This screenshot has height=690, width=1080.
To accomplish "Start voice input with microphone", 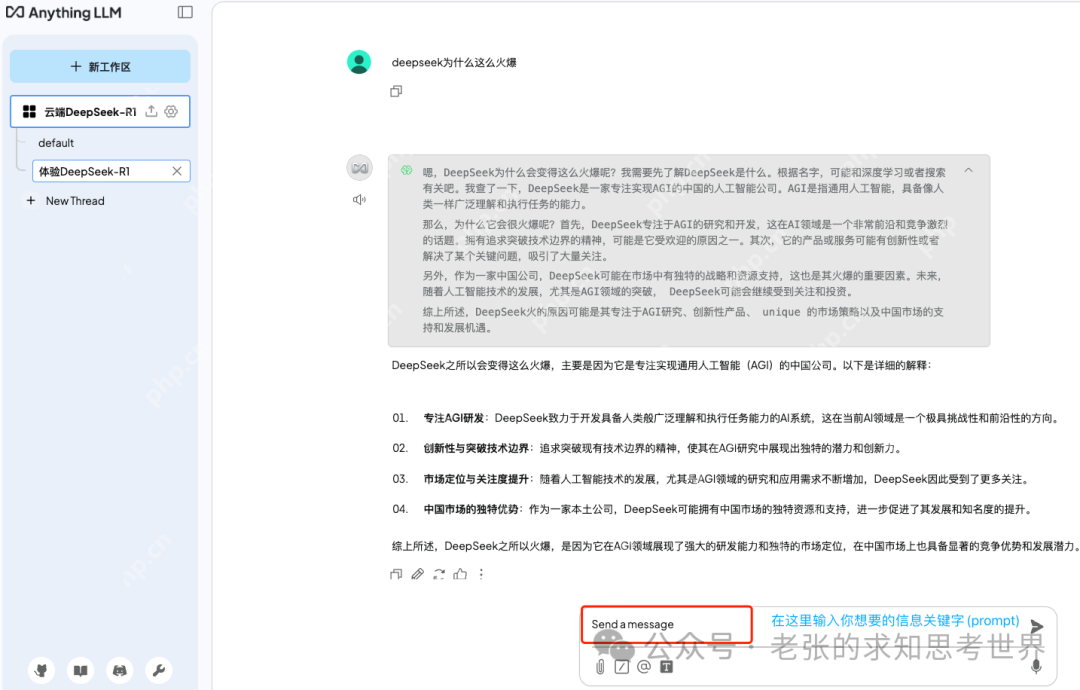I will (x=1036, y=666).
